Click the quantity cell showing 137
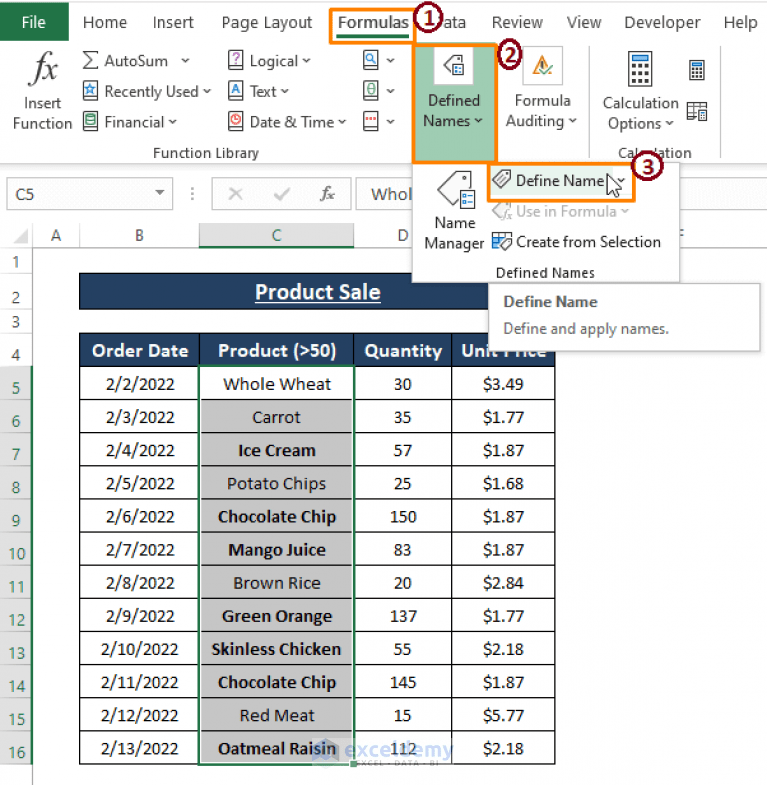Screen dimensions: 767x785 click(403, 616)
